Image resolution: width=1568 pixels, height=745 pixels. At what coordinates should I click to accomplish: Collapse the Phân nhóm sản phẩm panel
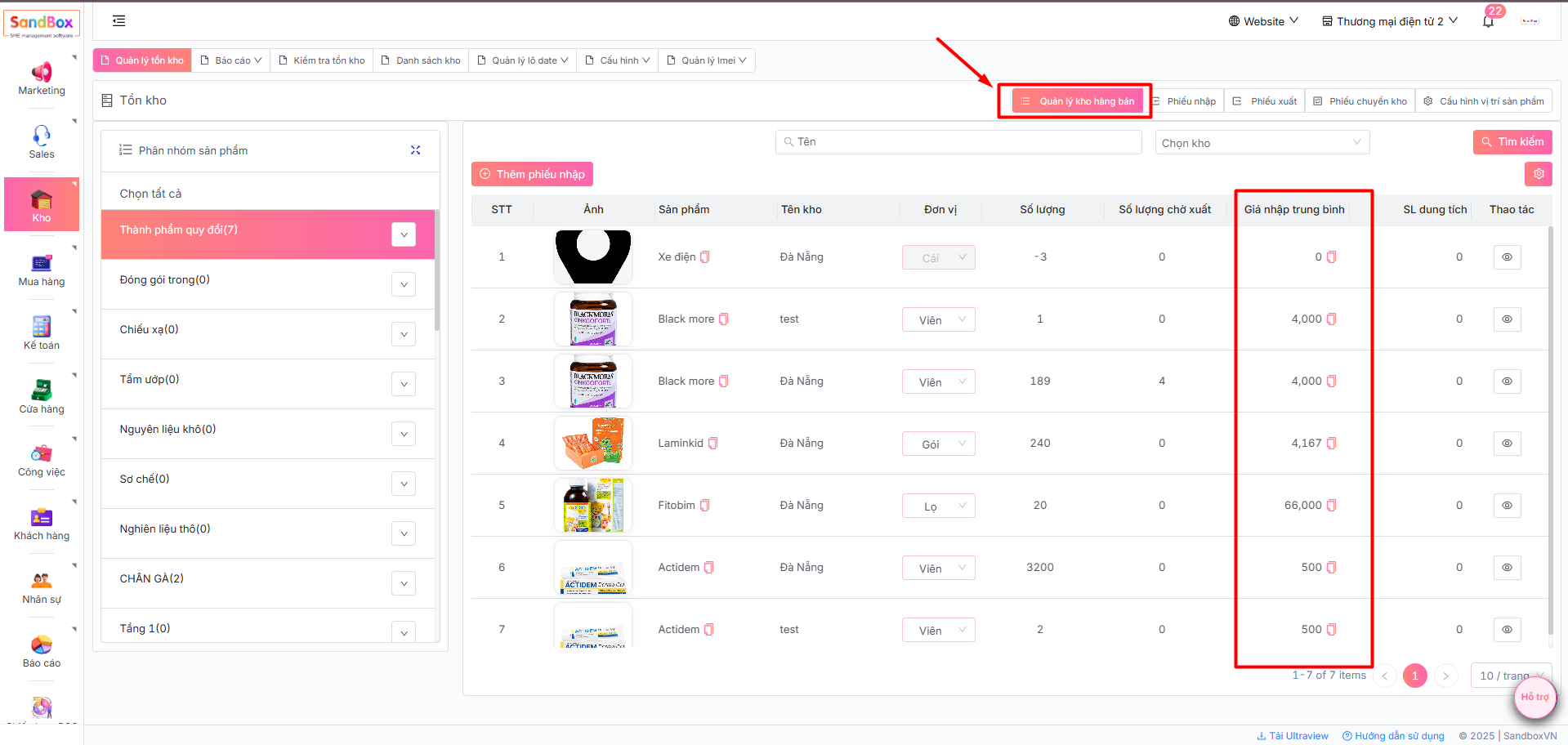(x=415, y=150)
